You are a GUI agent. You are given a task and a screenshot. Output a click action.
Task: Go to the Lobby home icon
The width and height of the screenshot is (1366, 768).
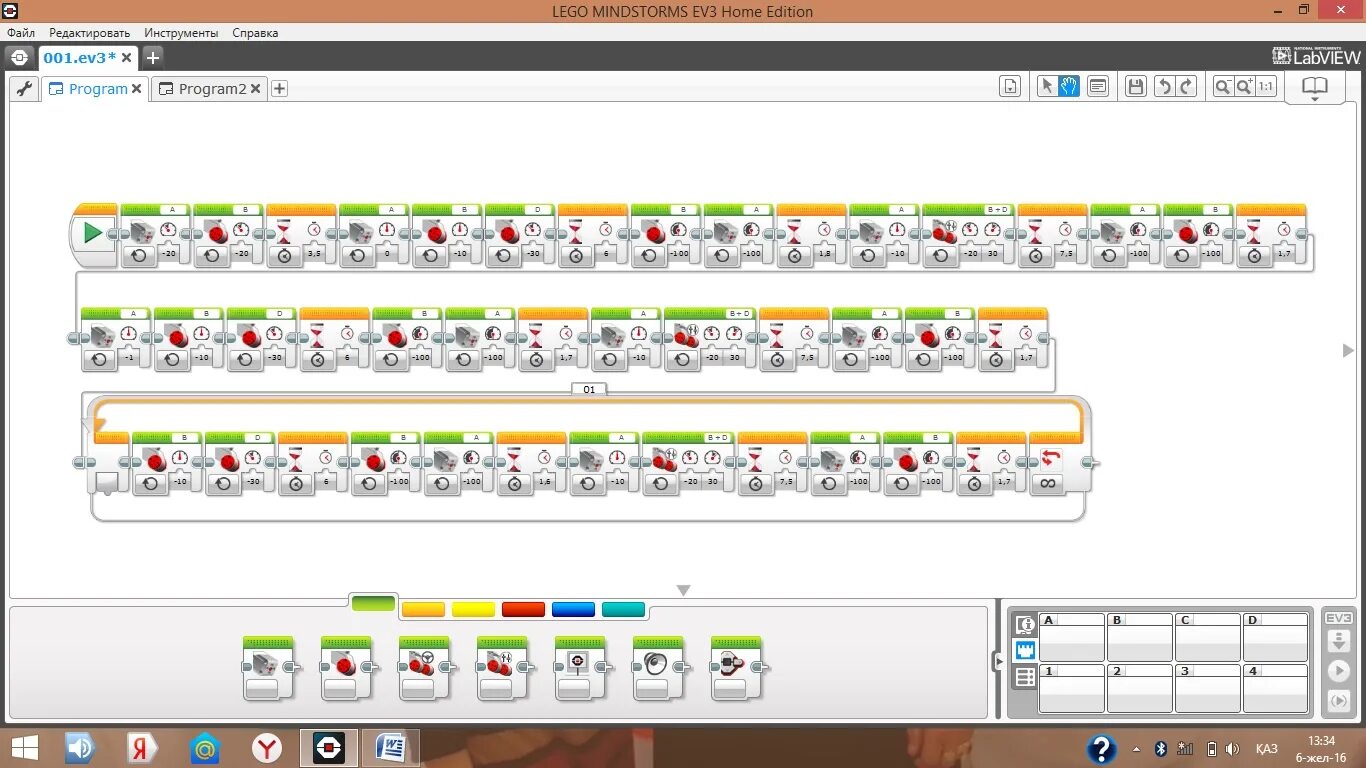[x=19, y=57]
